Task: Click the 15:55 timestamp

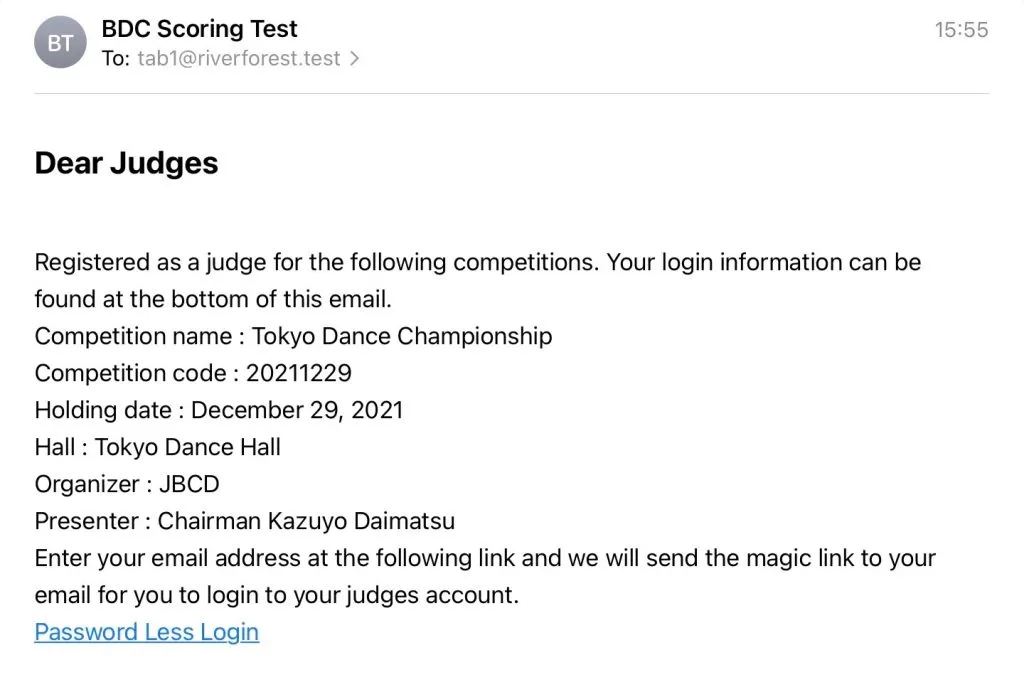Action: [x=961, y=30]
